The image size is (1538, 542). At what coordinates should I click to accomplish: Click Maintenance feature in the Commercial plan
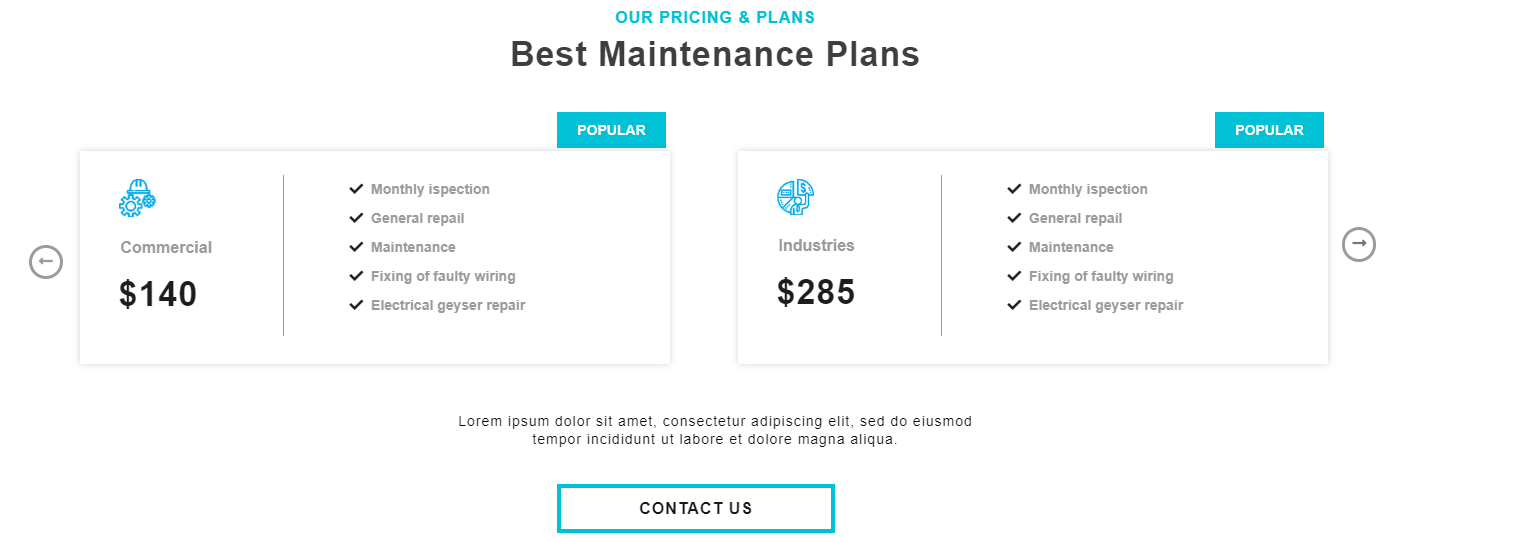(x=413, y=247)
